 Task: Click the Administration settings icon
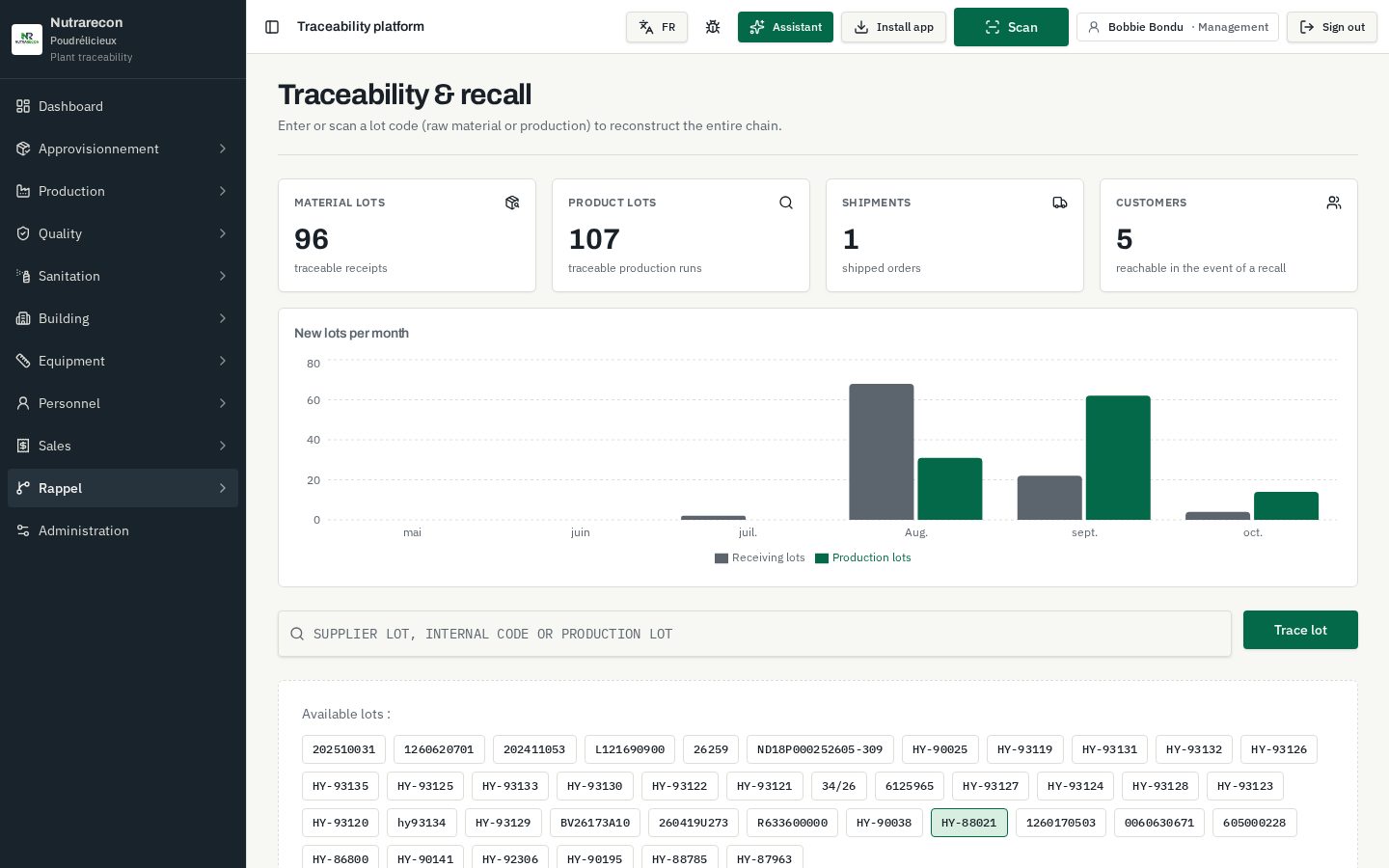23,530
